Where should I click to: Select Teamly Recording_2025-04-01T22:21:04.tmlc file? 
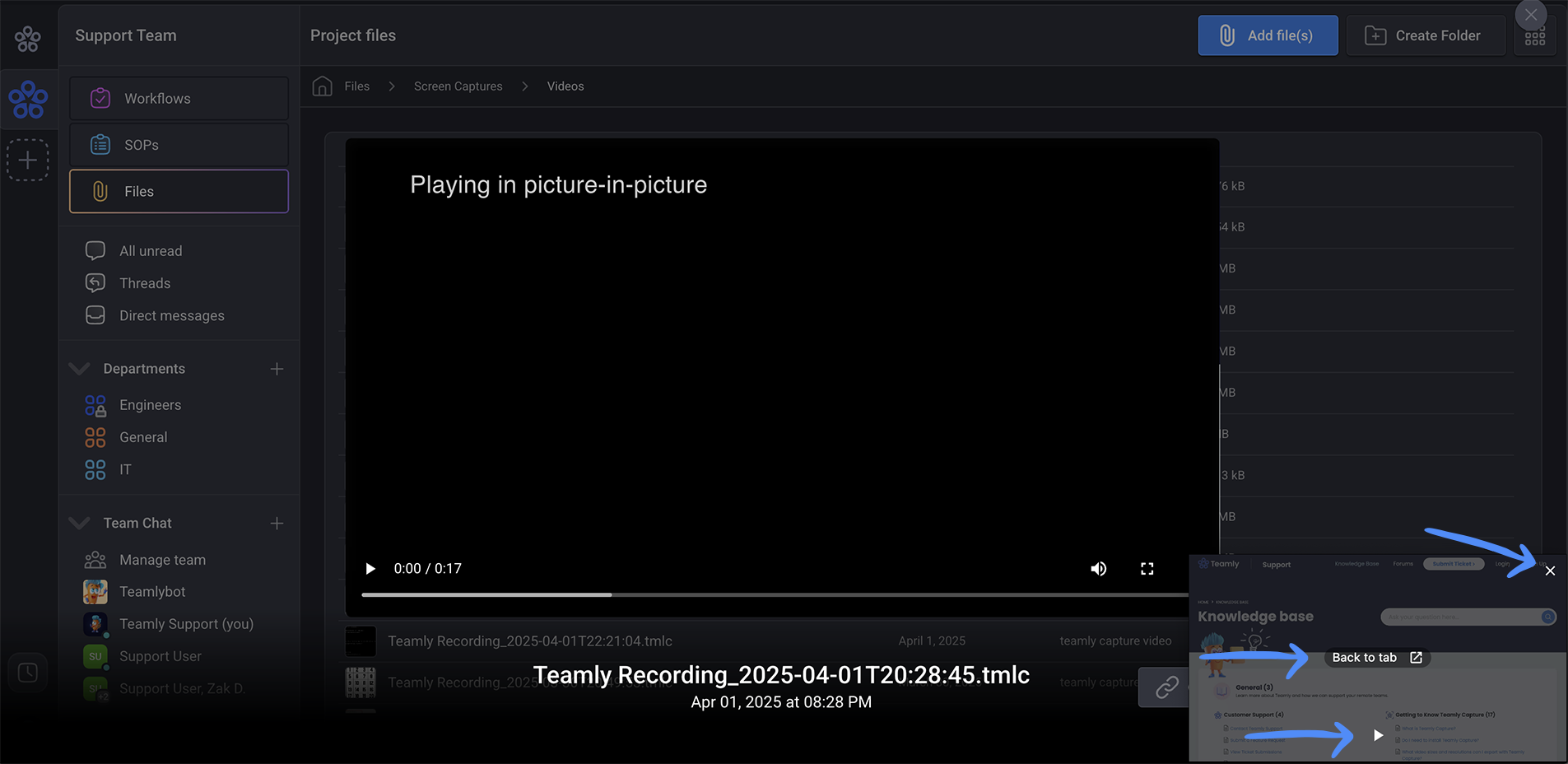(530, 641)
